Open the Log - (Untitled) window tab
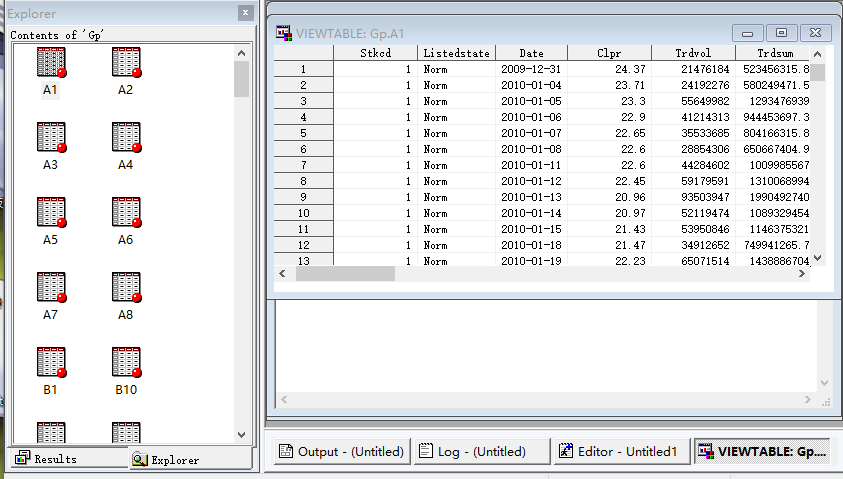 [482, 451]
